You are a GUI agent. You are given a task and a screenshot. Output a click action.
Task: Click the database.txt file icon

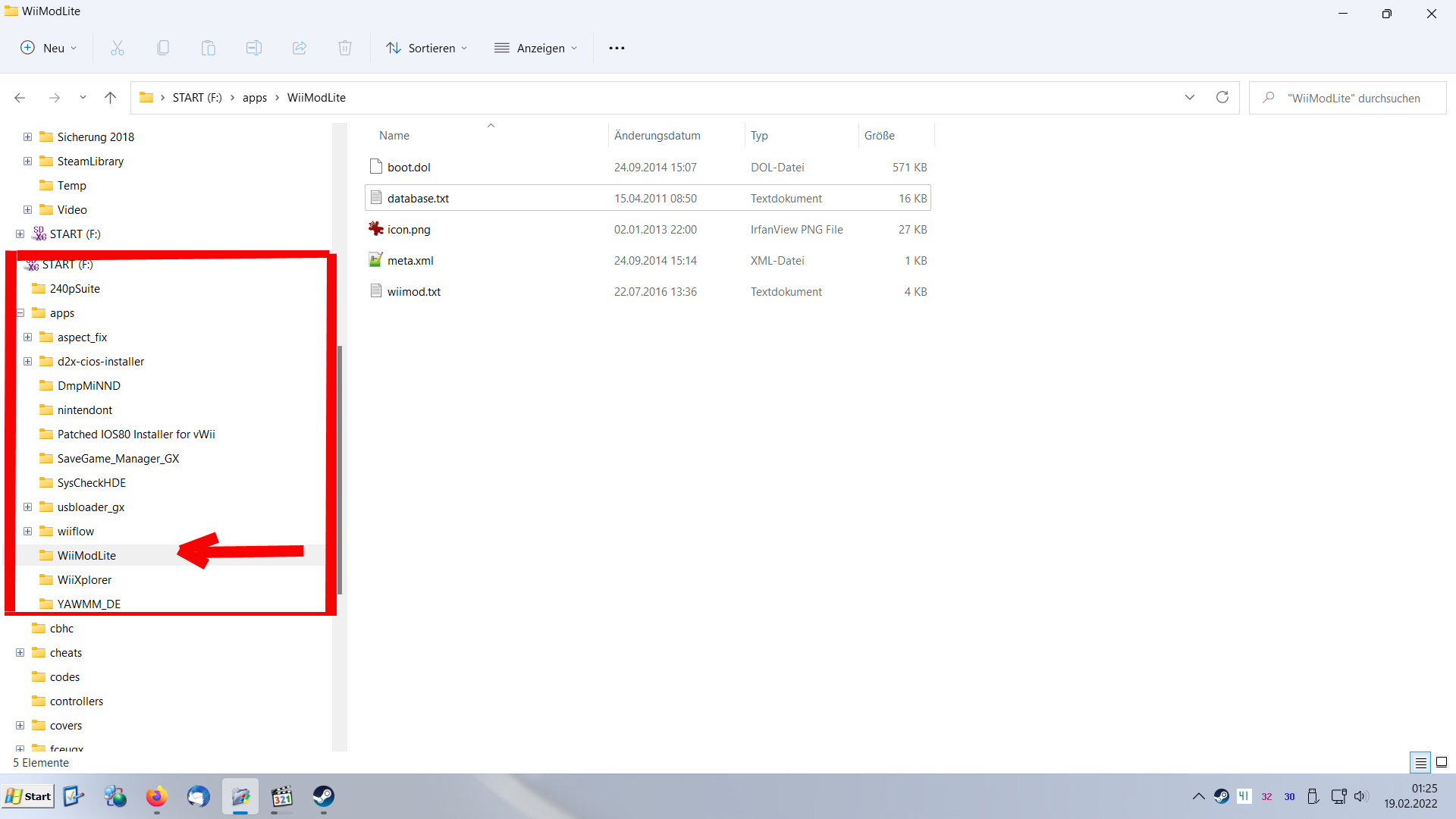376,198
